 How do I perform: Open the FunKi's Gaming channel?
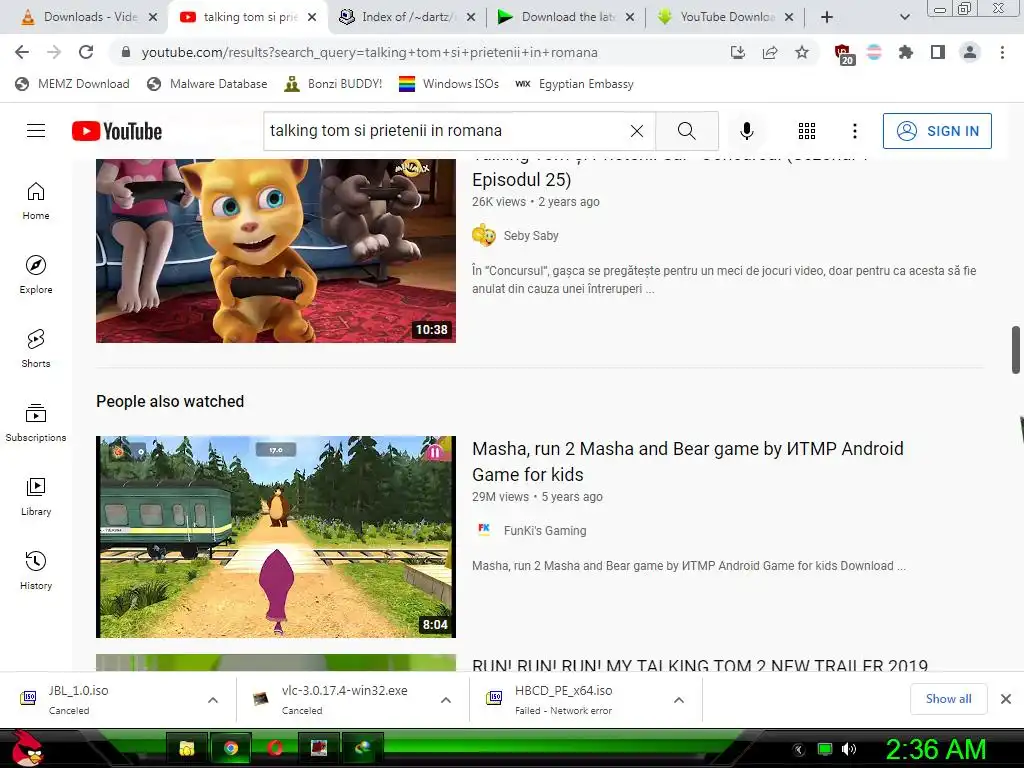coord(545,530)
